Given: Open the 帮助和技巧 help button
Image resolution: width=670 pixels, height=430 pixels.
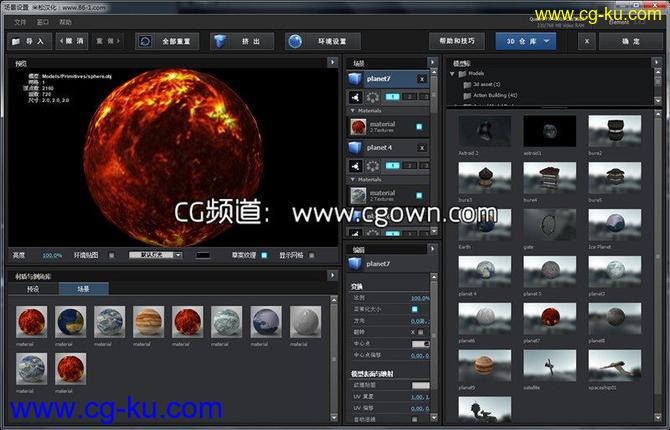Looking at the screenshot, I should 457,41.
